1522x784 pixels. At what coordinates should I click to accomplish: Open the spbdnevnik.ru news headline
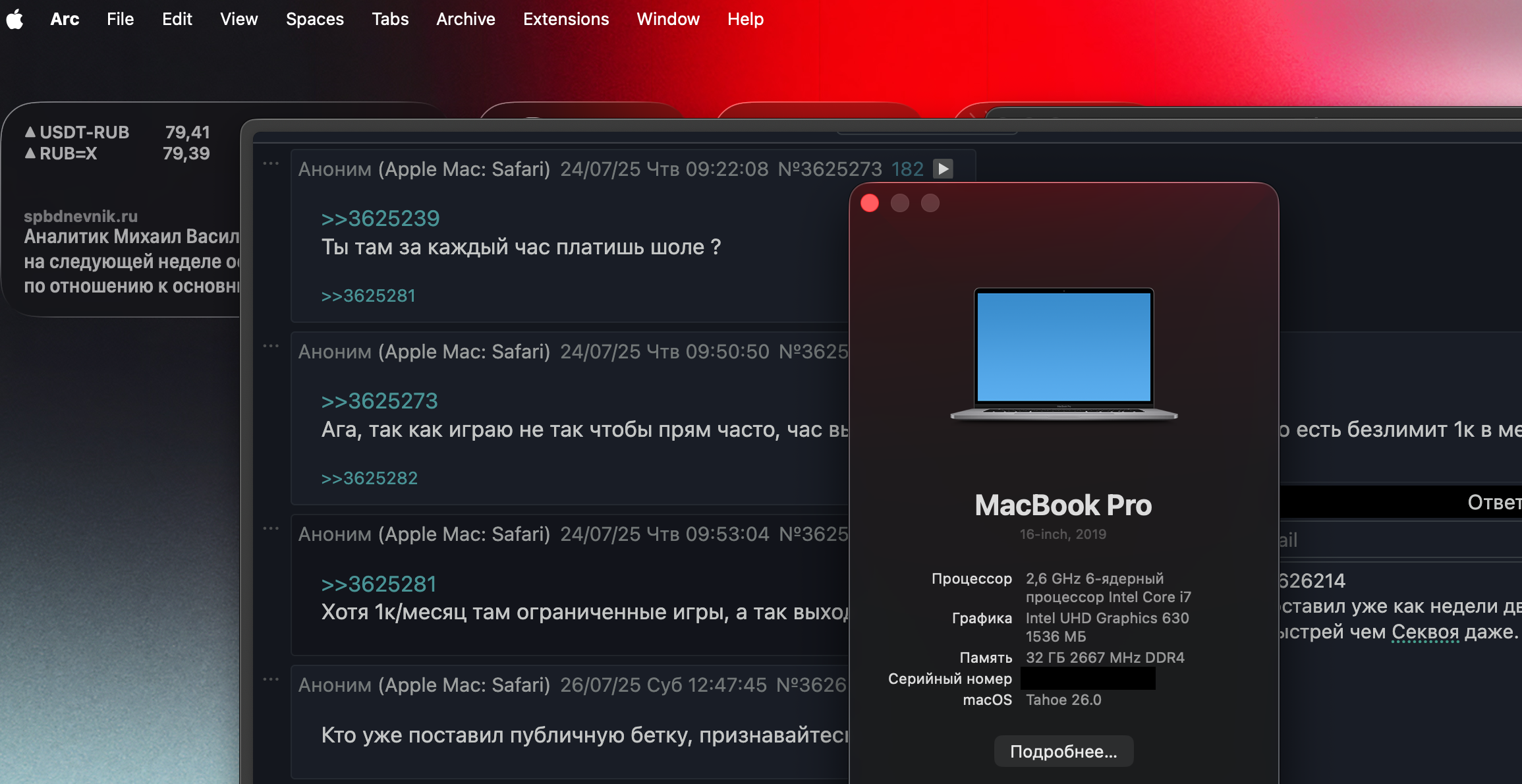[132, 261]
